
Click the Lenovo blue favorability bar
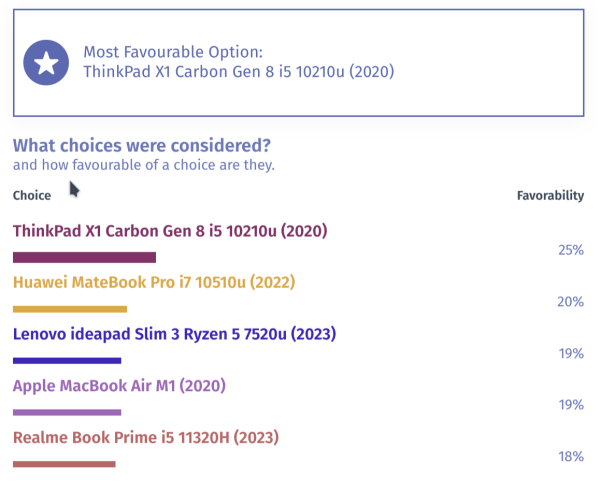click(67, 360)
